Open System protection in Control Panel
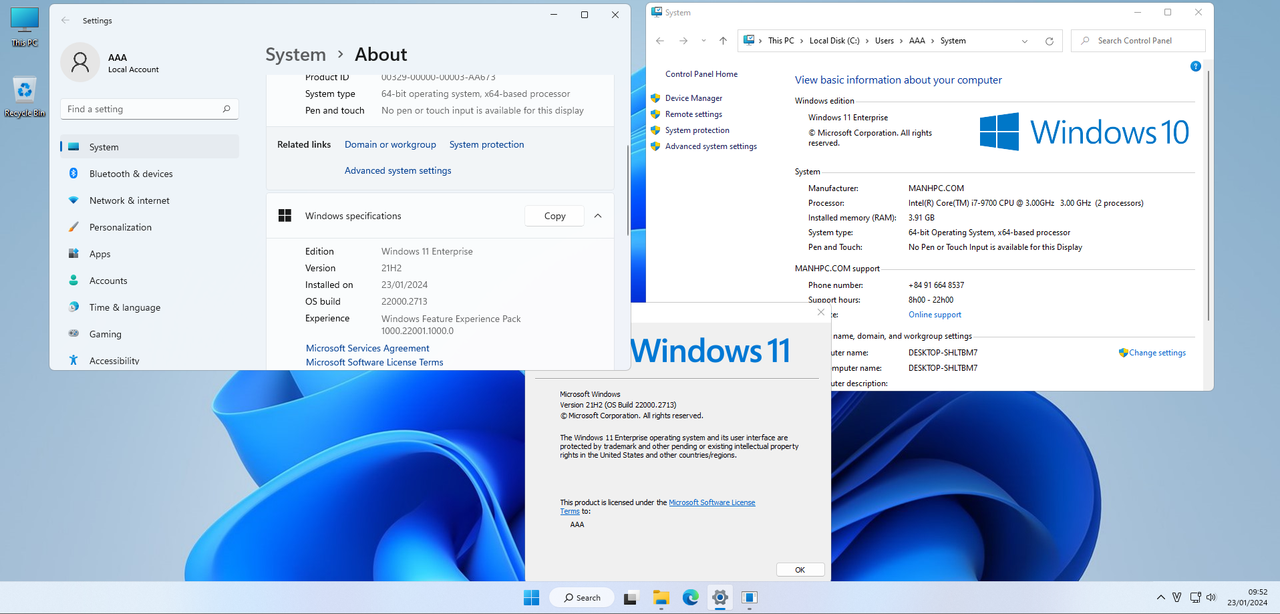 click(x=697, y=130)
